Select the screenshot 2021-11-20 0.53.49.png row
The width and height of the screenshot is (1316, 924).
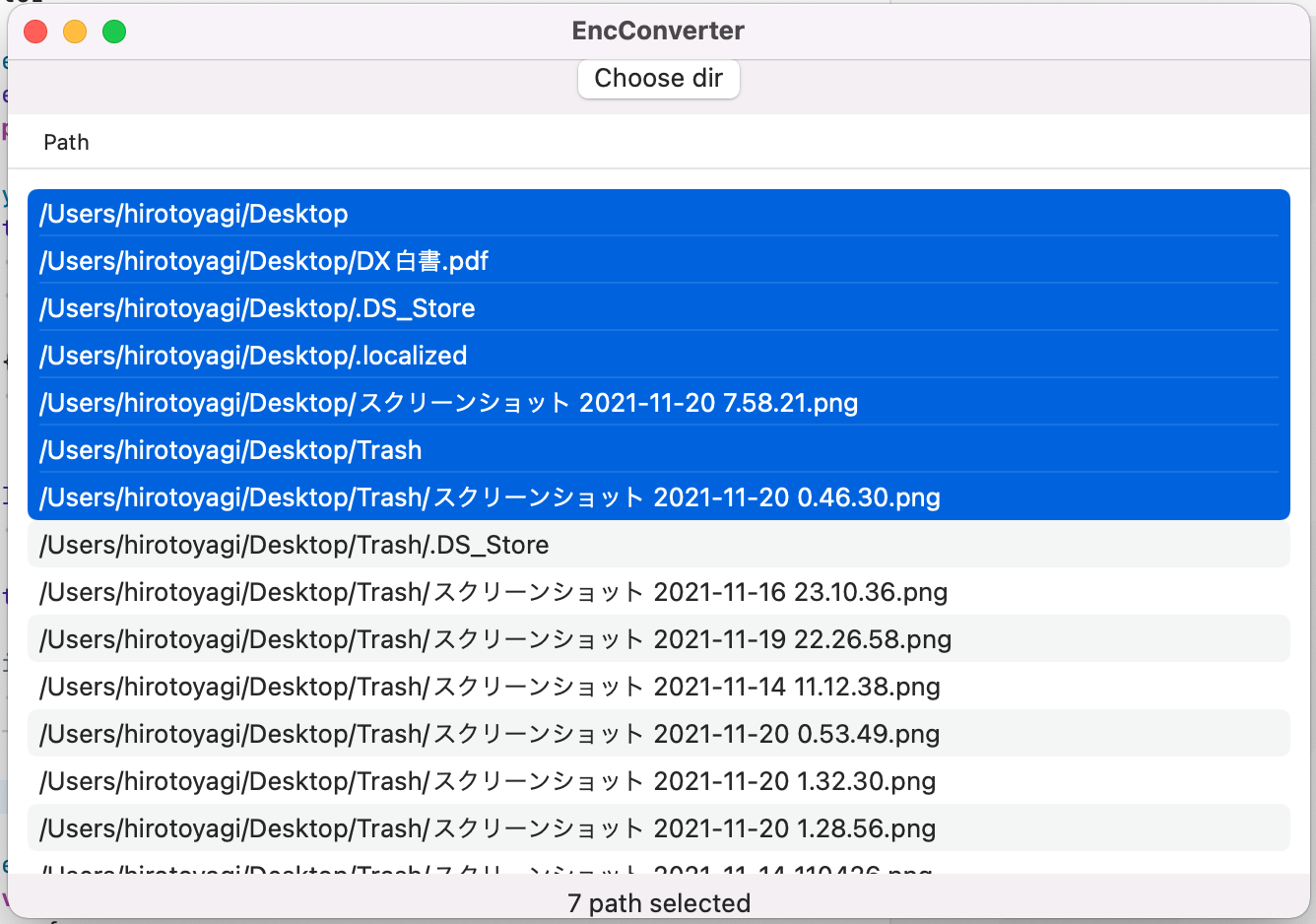coord(490,734)
